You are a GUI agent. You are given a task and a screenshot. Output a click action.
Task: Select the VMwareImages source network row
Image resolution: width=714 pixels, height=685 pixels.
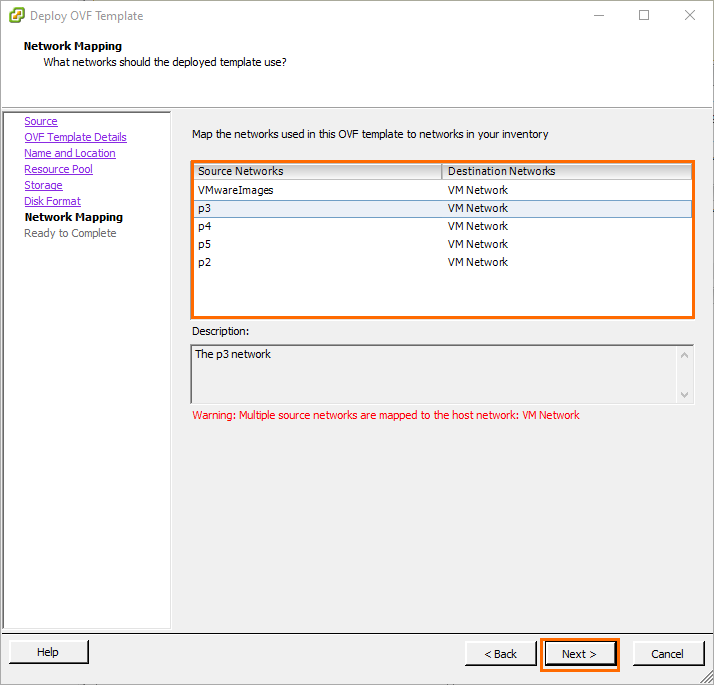[236, 190]
